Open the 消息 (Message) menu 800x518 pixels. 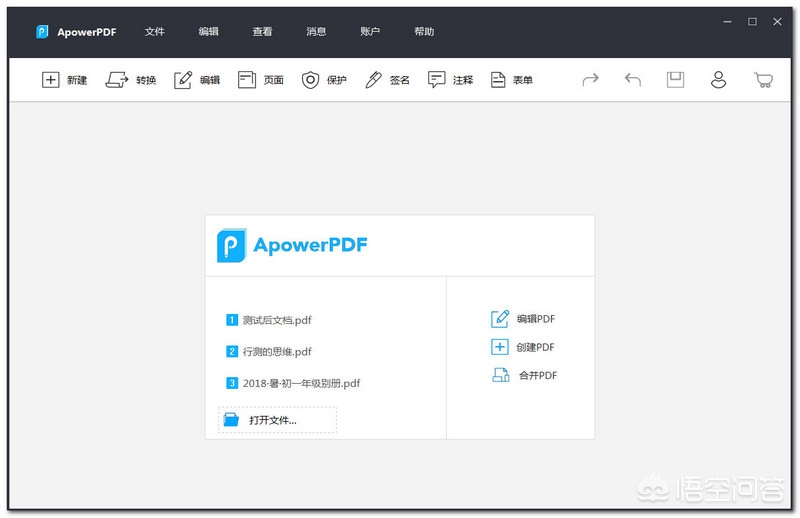click(316, 32)
